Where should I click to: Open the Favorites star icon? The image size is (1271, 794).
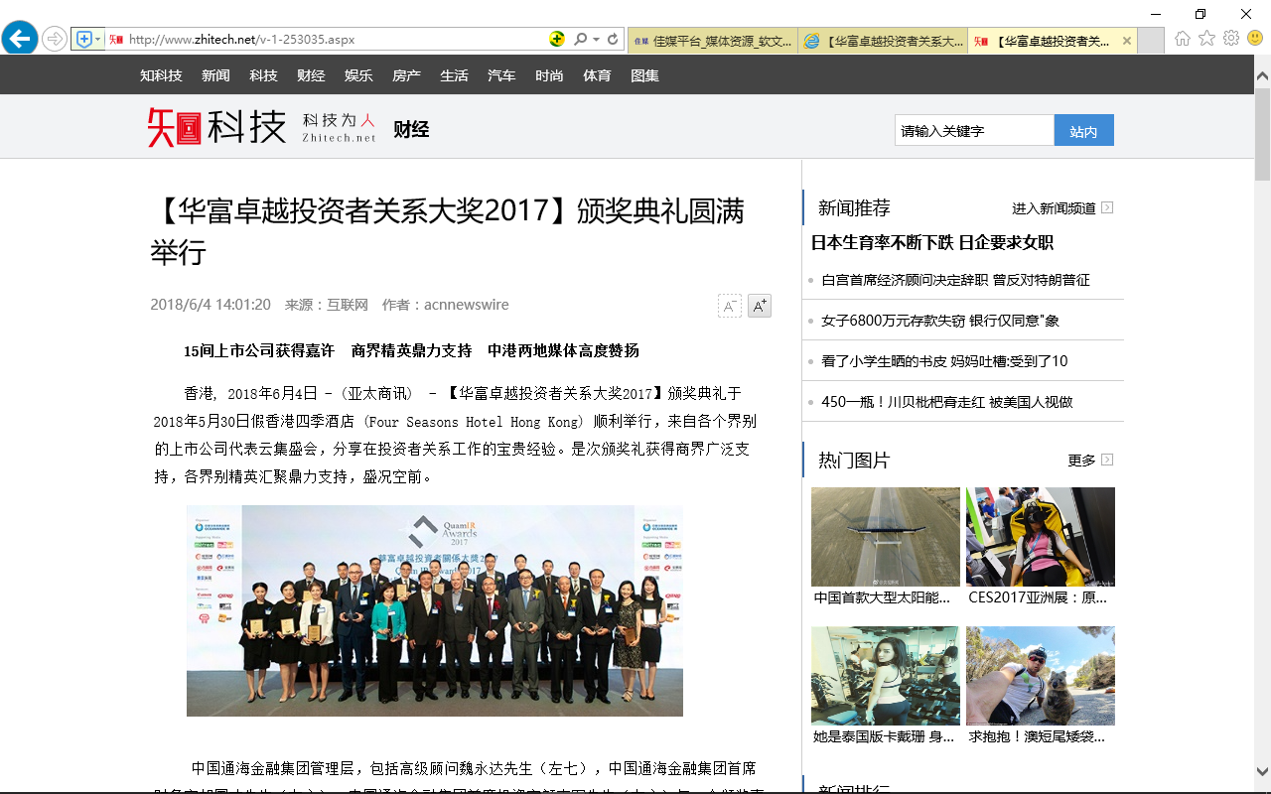click(1207, 39)
